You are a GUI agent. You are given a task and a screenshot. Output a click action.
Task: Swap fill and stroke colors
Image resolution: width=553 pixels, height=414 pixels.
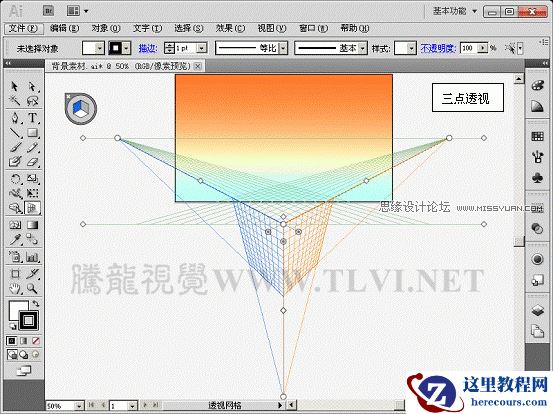pos(36,303)
